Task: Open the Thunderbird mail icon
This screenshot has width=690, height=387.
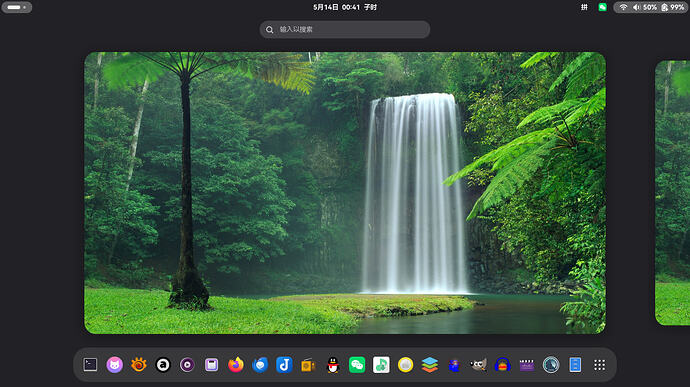Action: 260,365
